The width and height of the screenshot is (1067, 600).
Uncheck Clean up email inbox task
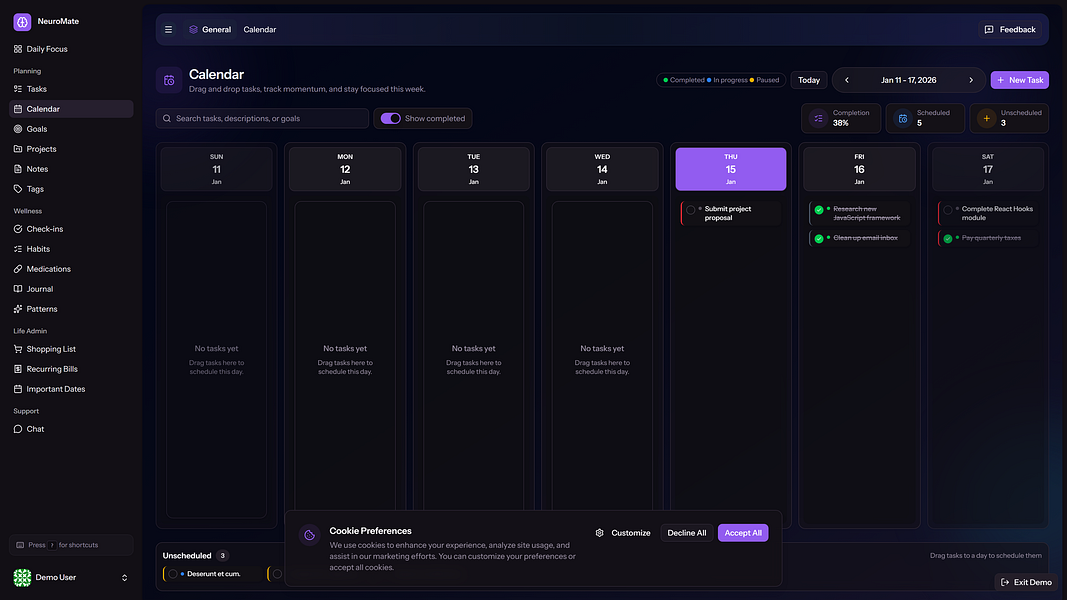click(x=819, y=239)
